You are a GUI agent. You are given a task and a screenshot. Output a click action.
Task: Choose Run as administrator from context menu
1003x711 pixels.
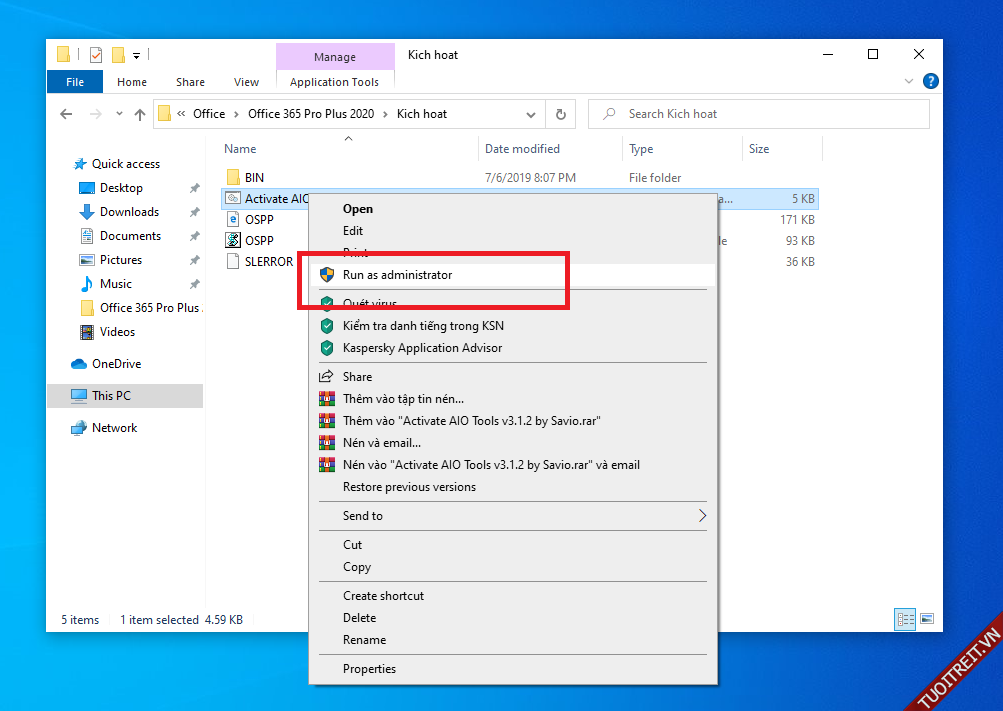point(397,275)
